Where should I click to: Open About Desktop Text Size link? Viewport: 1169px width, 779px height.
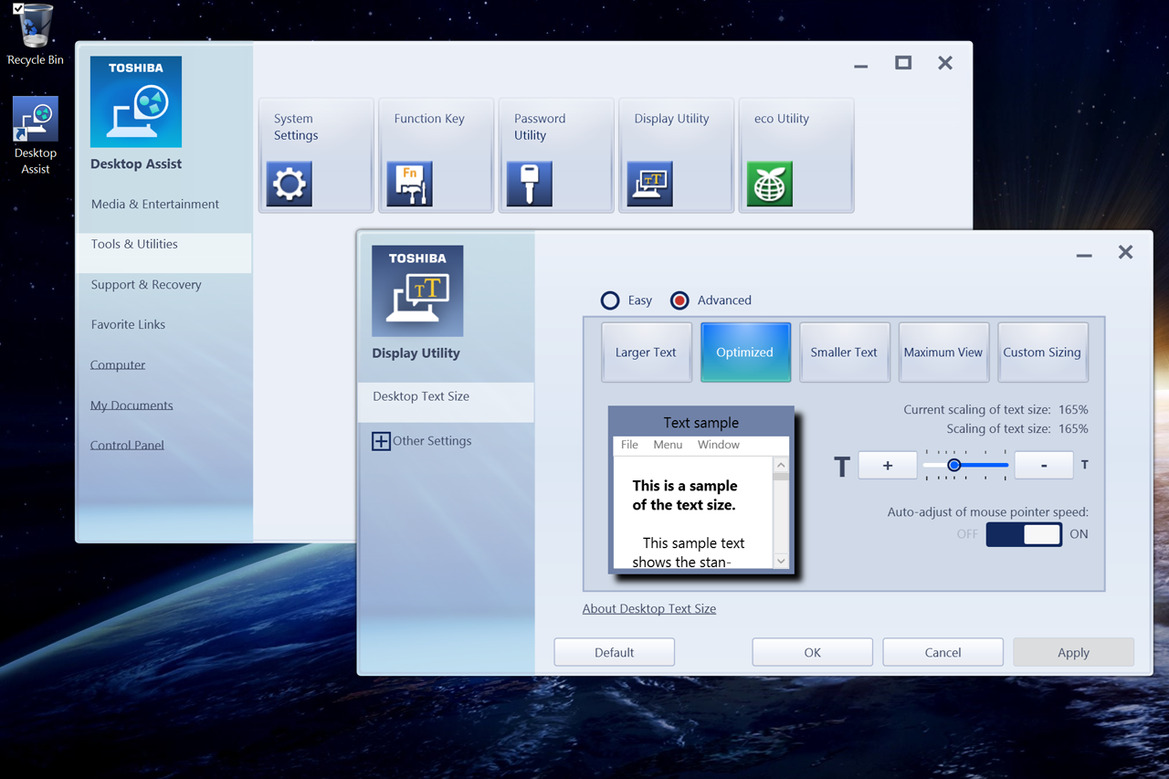point(649,608)
